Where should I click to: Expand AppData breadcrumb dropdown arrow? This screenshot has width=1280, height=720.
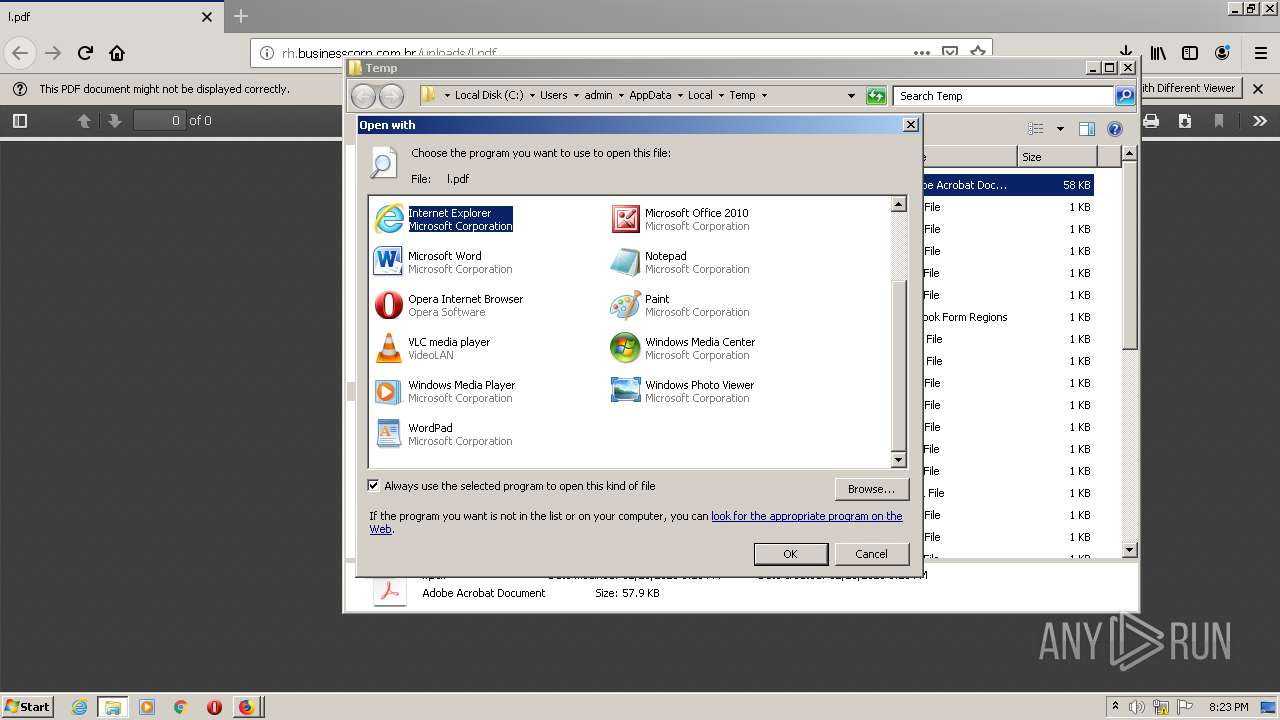click(680, 96)
